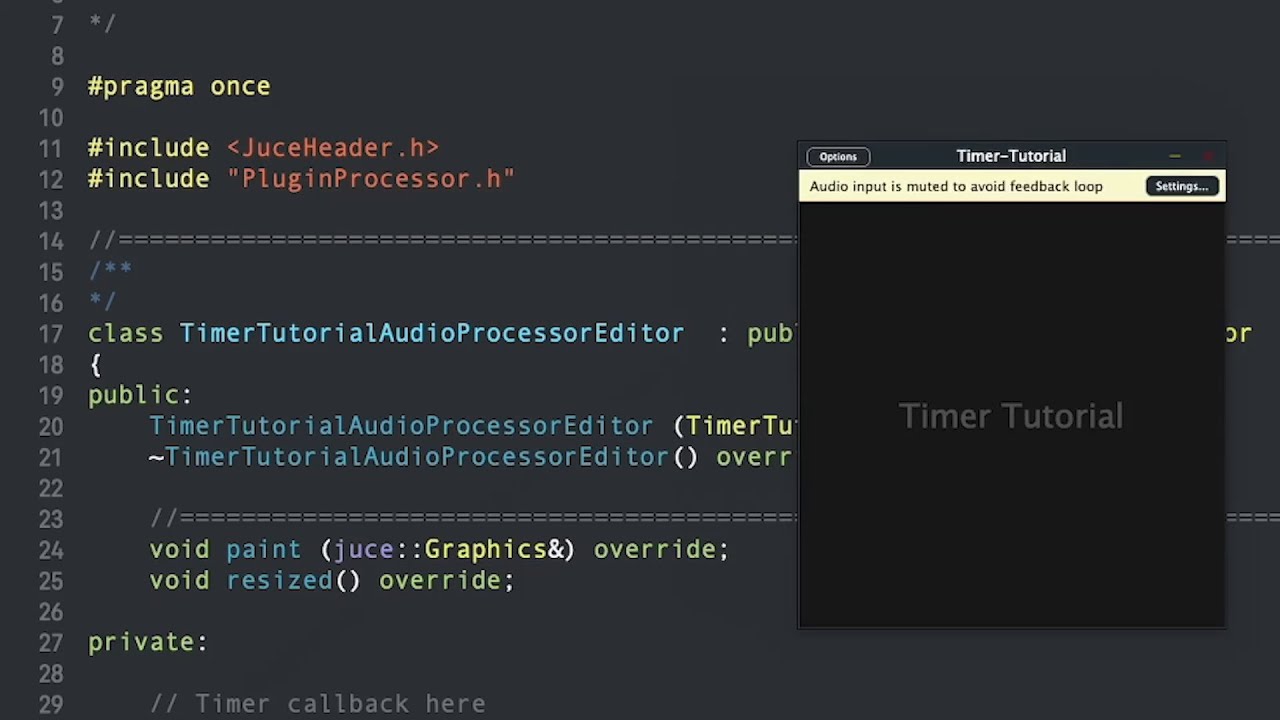
Task: Click the 'public:' access specifier
Action: click(140, 396)
